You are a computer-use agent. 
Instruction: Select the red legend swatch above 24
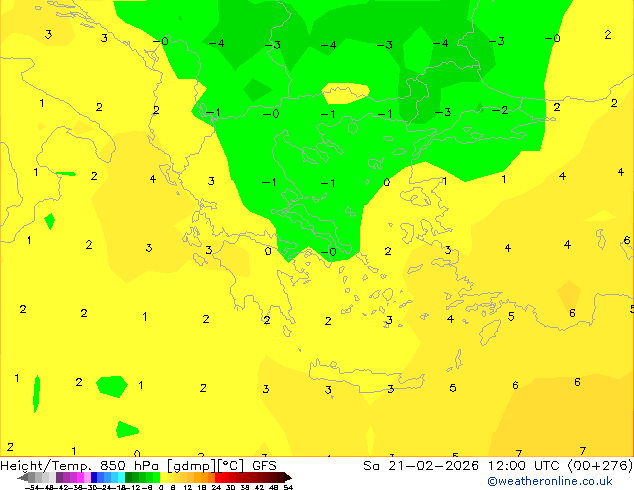[218, 477]
